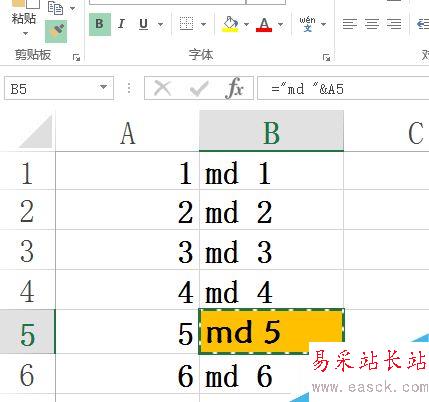Toggle Bold formatting
Screen dimensions: 429x402
100,24
